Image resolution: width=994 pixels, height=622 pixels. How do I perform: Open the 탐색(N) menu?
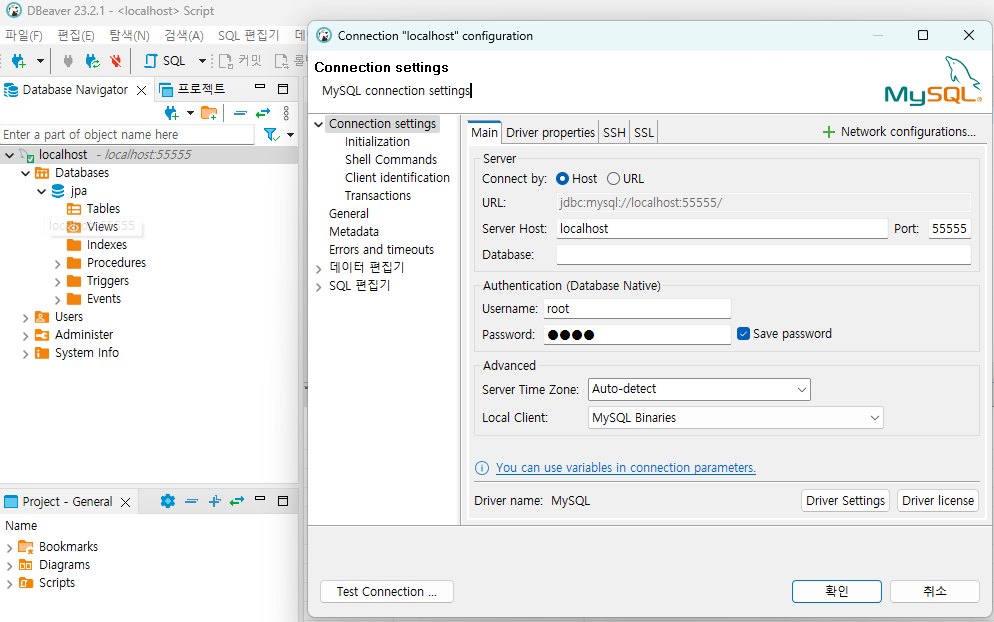tap(129, 36)
